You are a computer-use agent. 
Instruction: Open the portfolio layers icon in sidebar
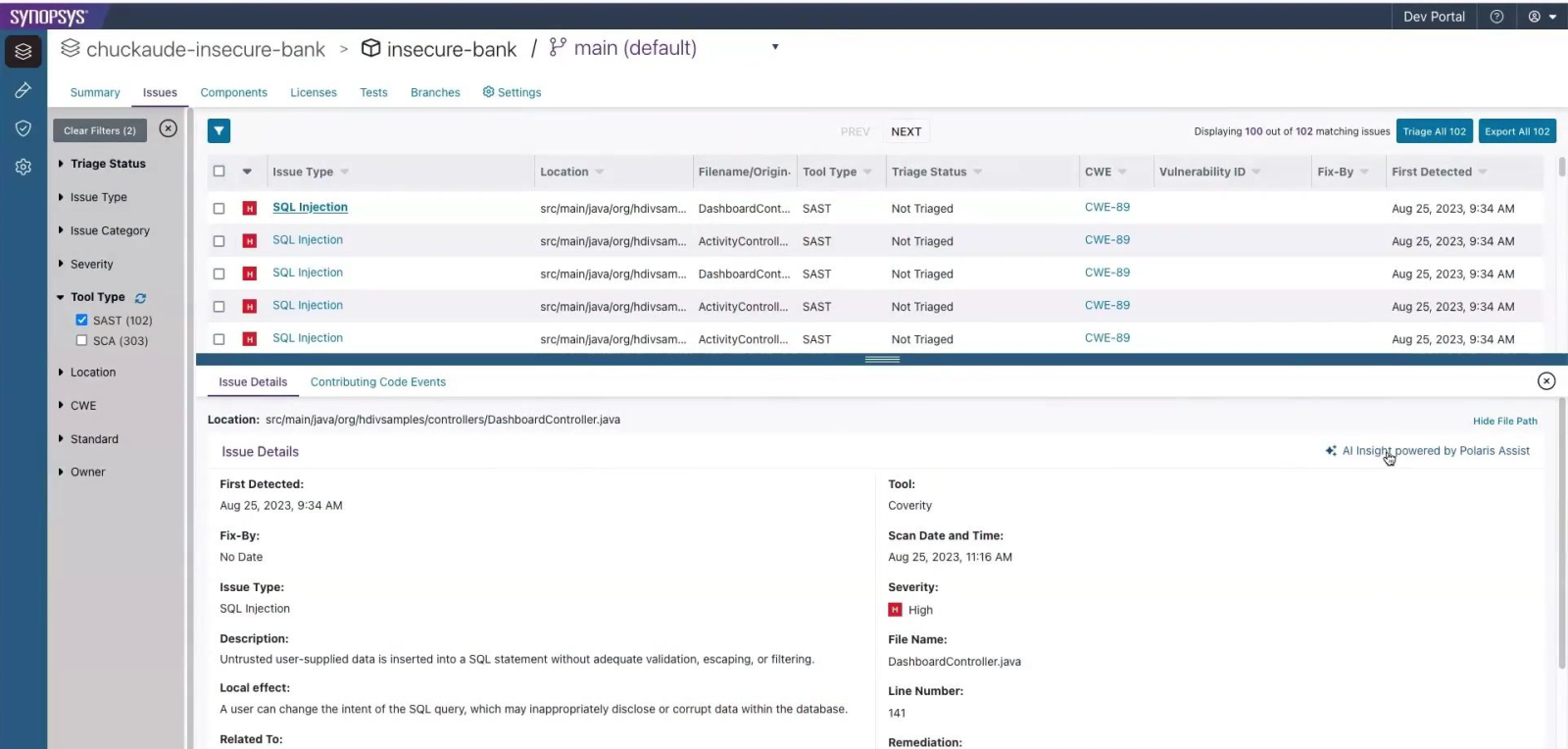(x=24, y=51)
